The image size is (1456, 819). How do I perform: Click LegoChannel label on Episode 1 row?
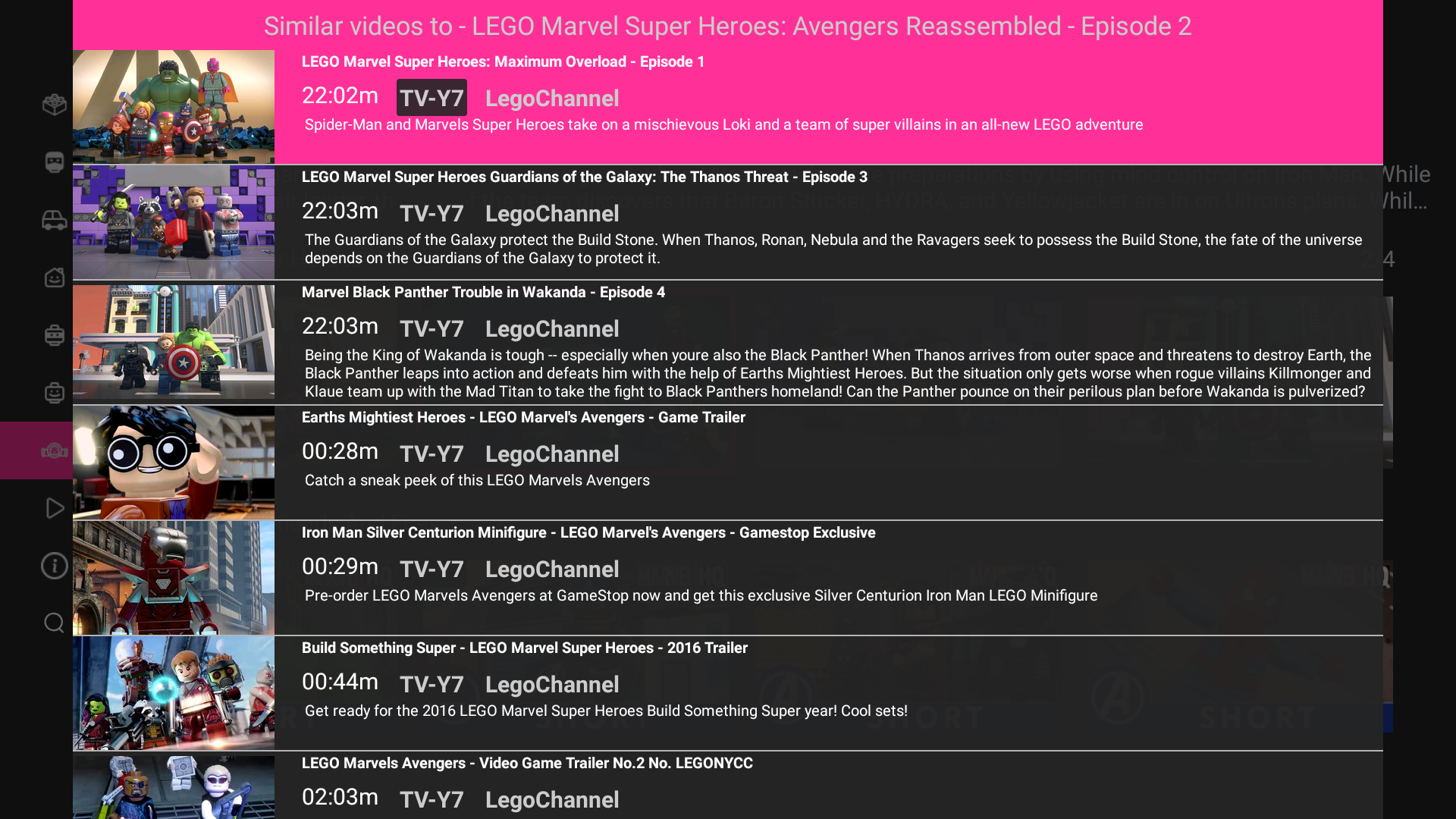click(x=551, y=99)
